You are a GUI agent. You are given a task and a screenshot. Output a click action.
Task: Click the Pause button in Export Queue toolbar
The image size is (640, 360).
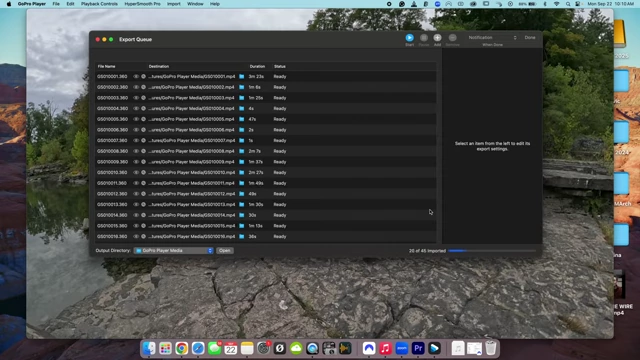(424, 38)
